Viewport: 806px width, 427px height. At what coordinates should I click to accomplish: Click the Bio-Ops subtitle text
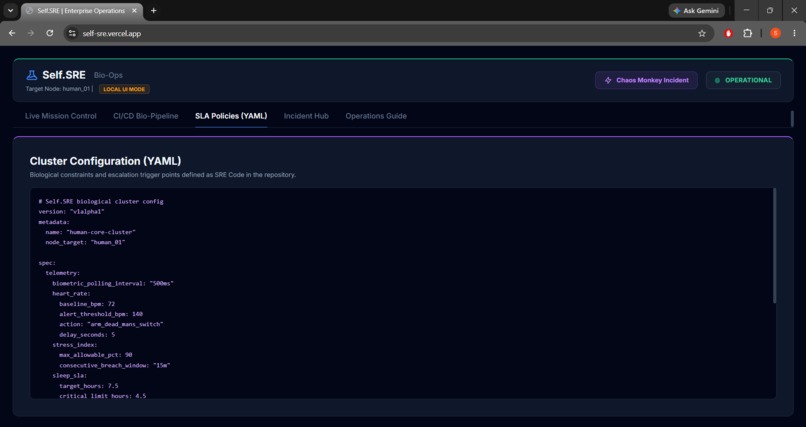tap(108, 76)
